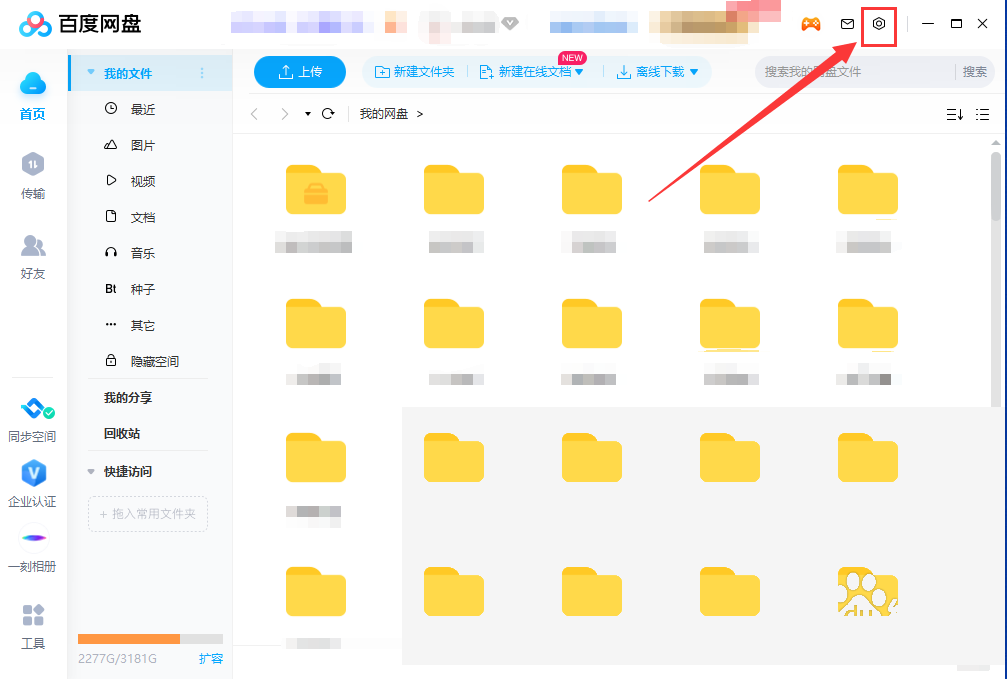This screenshot has width=1007, height=679.
Task: Open the Baidu paw-print folder
Action: tap(868, 591)
